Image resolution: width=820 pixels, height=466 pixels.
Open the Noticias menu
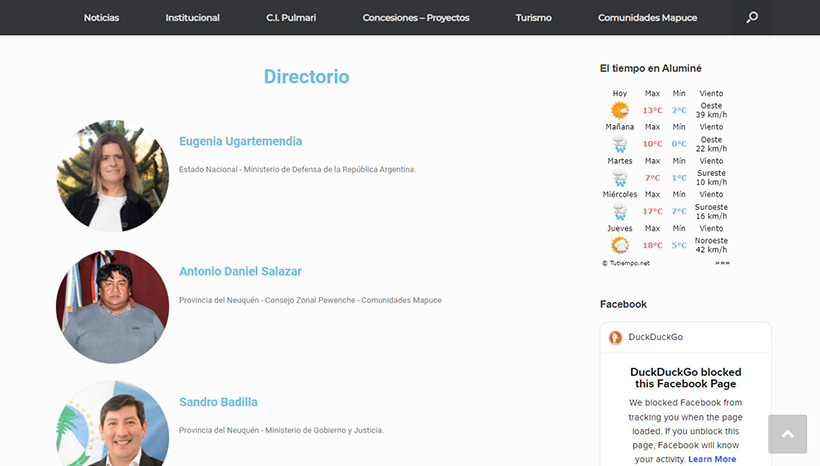(x=101, y=18)
